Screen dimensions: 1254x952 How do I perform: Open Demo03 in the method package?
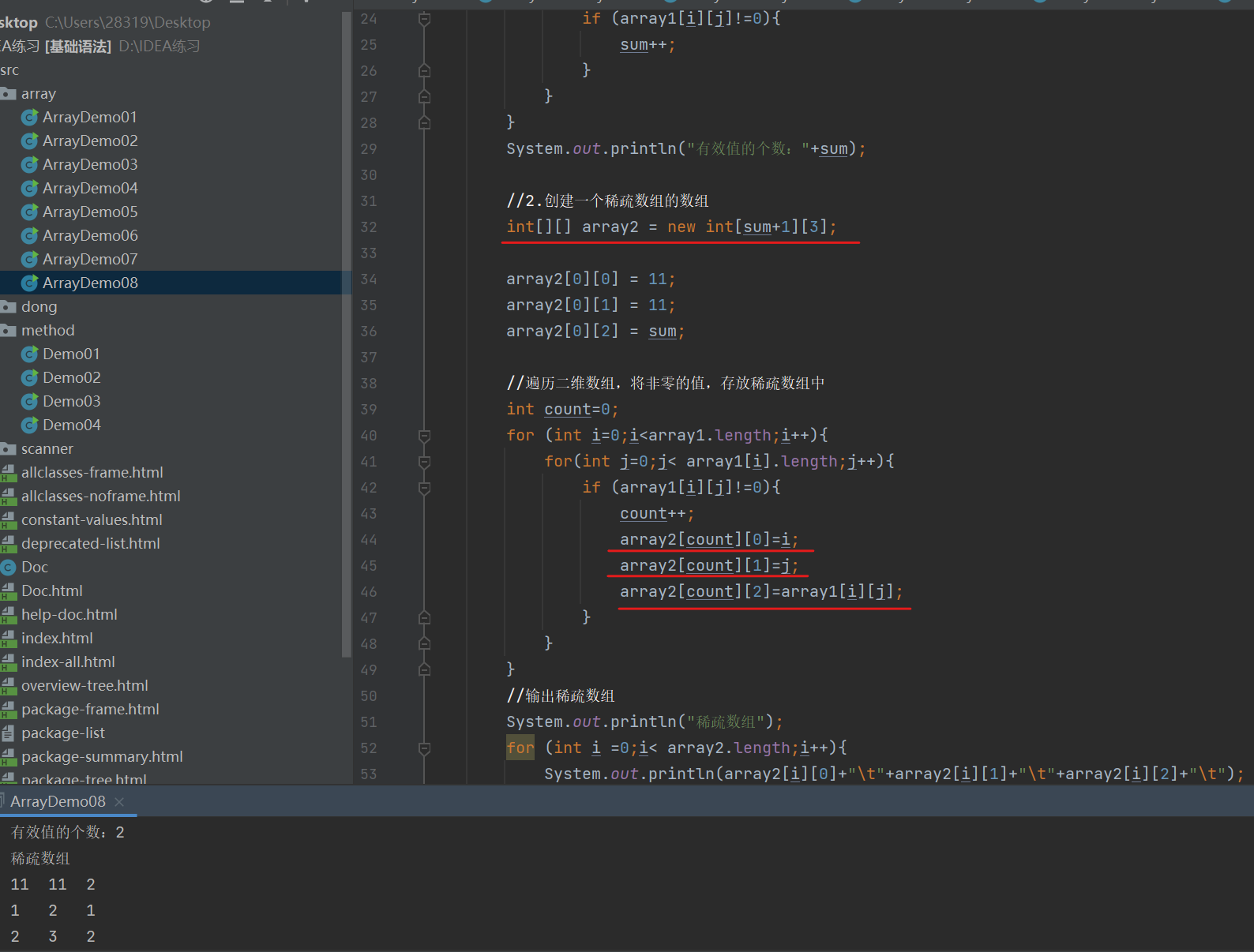[72, 402]
